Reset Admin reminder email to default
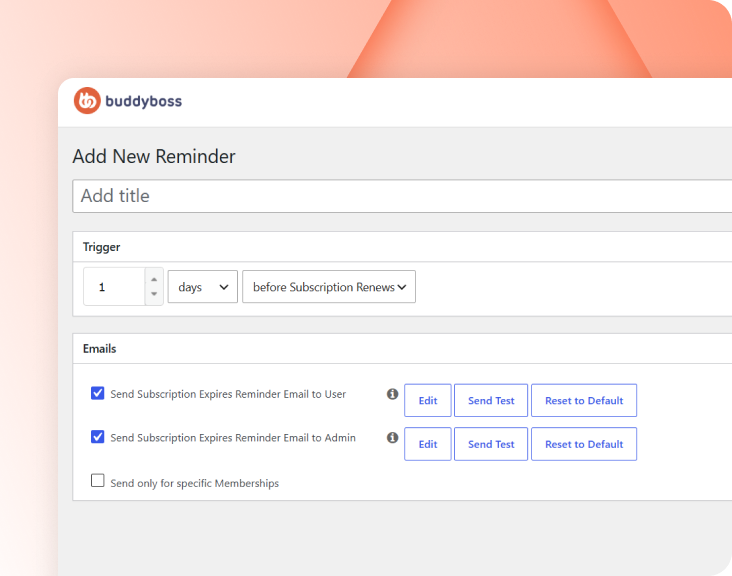 (584, 444)
